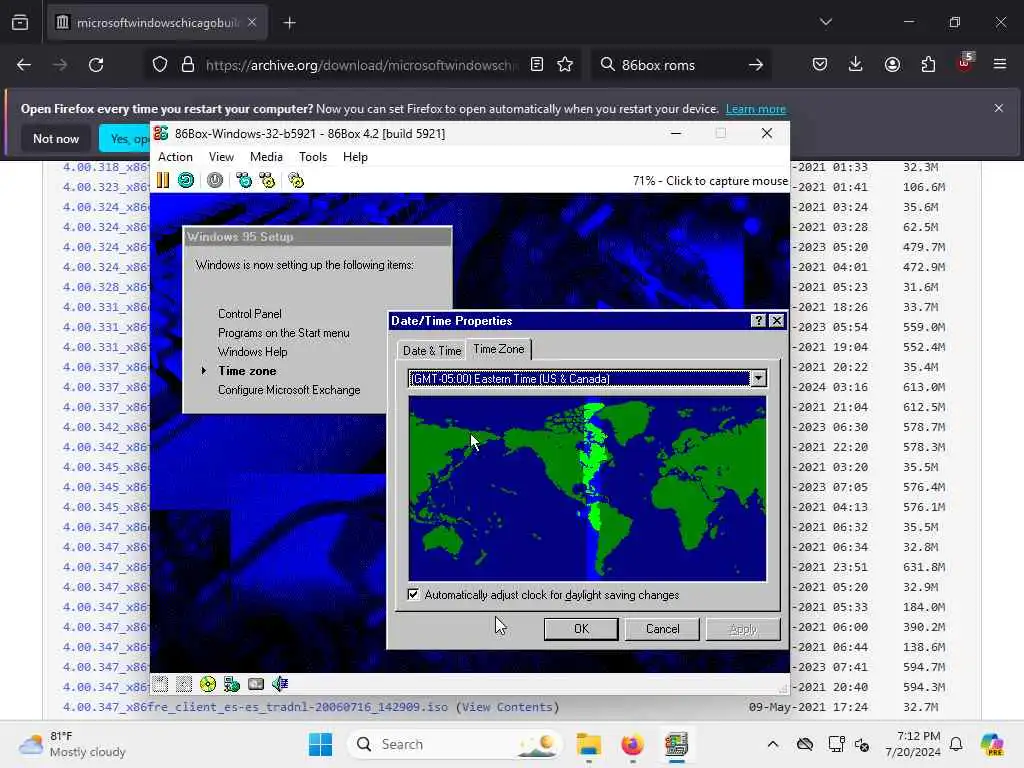Expand the time zone dropdown arrow
Screen dimensions: 1024x768
coord(758,379)
